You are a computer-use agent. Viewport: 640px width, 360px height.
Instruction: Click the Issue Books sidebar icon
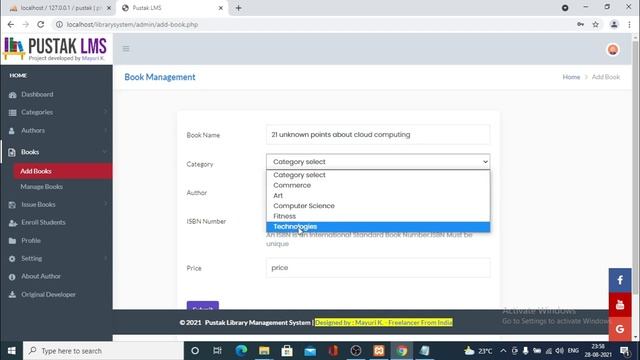point(12,204)
